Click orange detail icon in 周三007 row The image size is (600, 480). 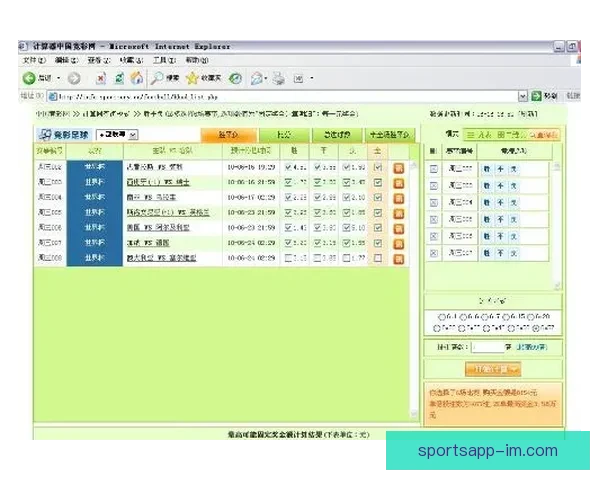tap(399, 243)
